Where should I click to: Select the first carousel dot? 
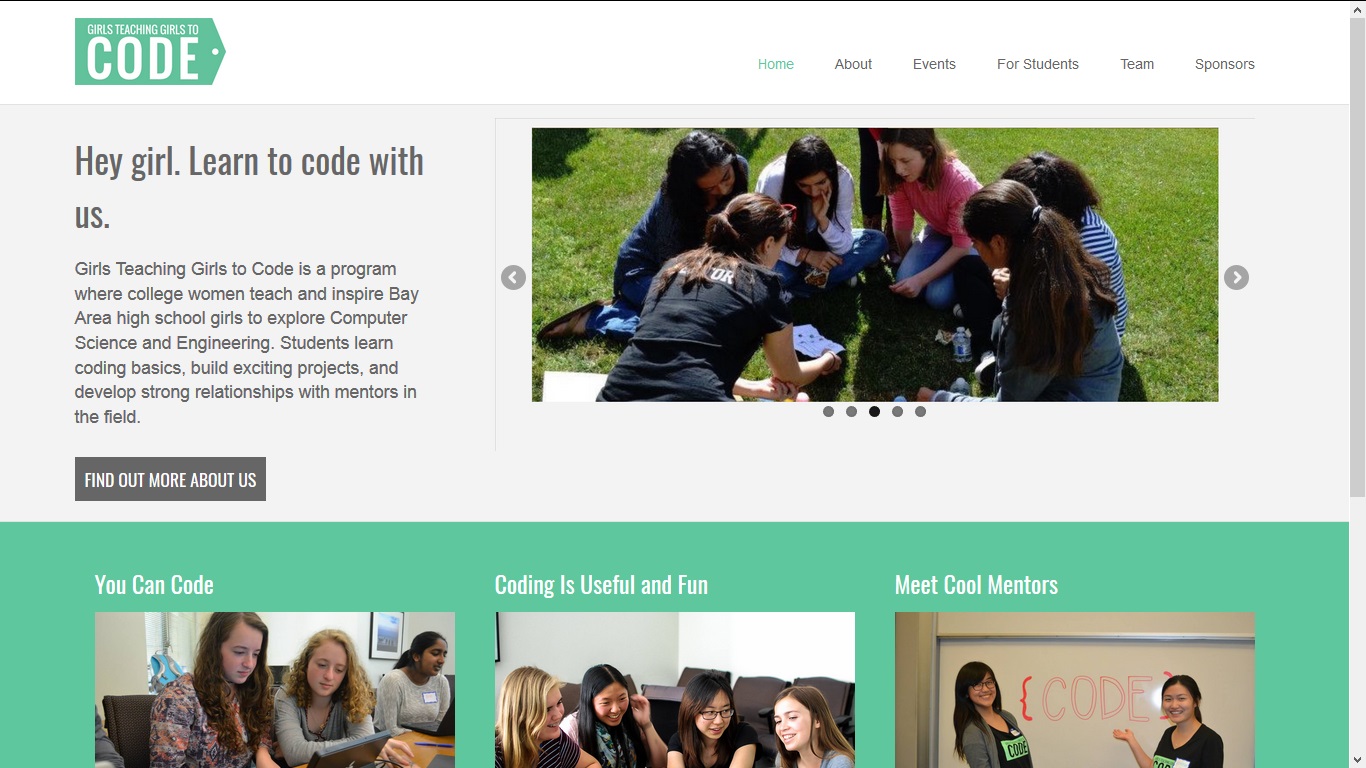(x=828, y=412)
